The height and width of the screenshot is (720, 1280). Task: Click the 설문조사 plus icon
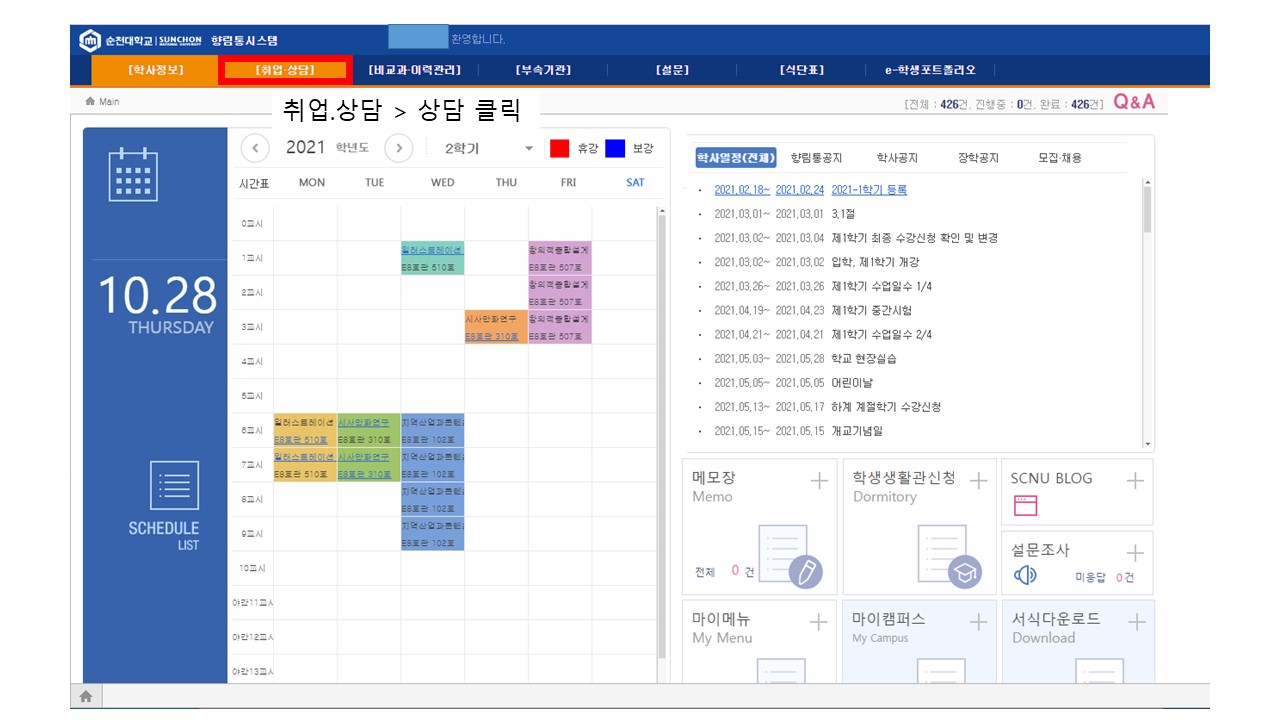1135,553
